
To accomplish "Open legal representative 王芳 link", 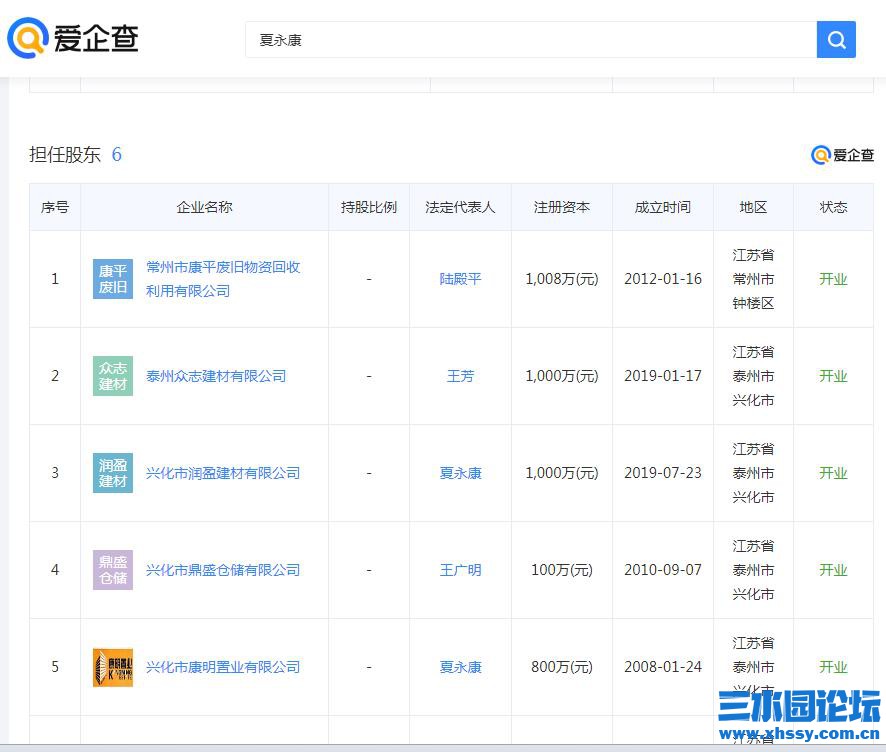I will point(461,376).
